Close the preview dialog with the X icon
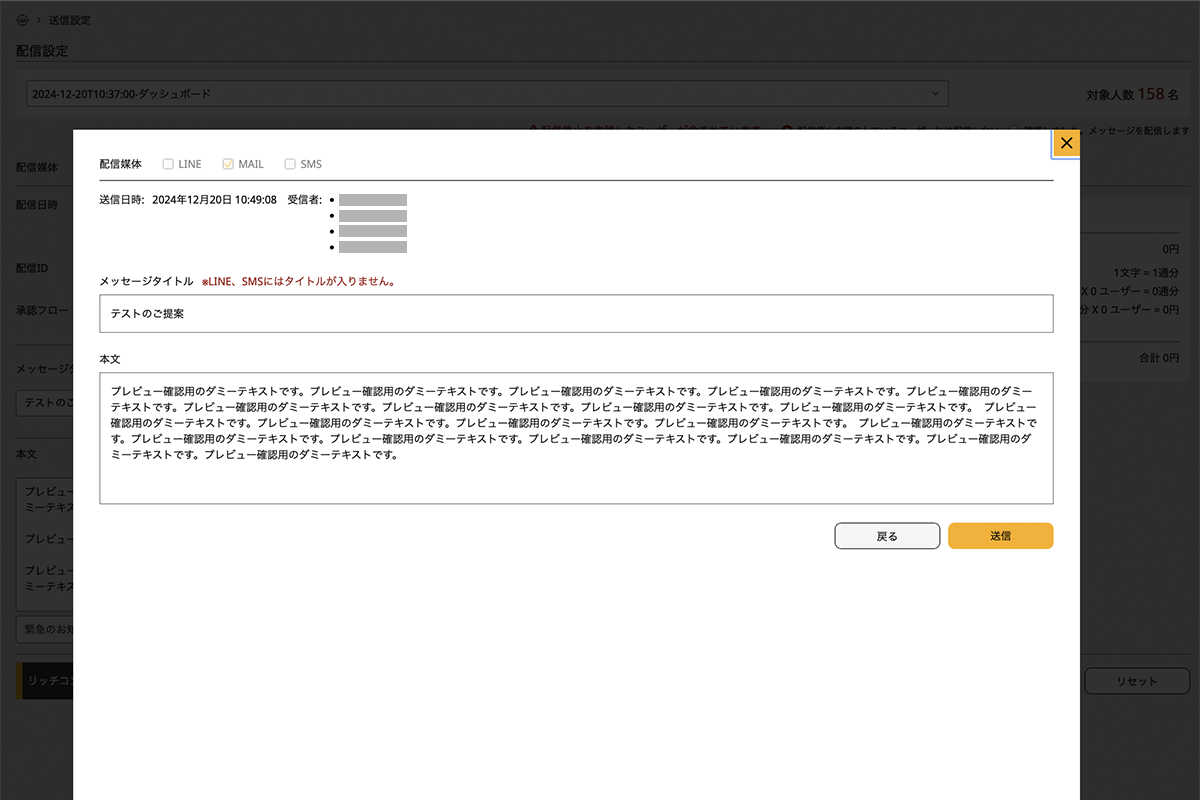 (x=1066, y=144)
